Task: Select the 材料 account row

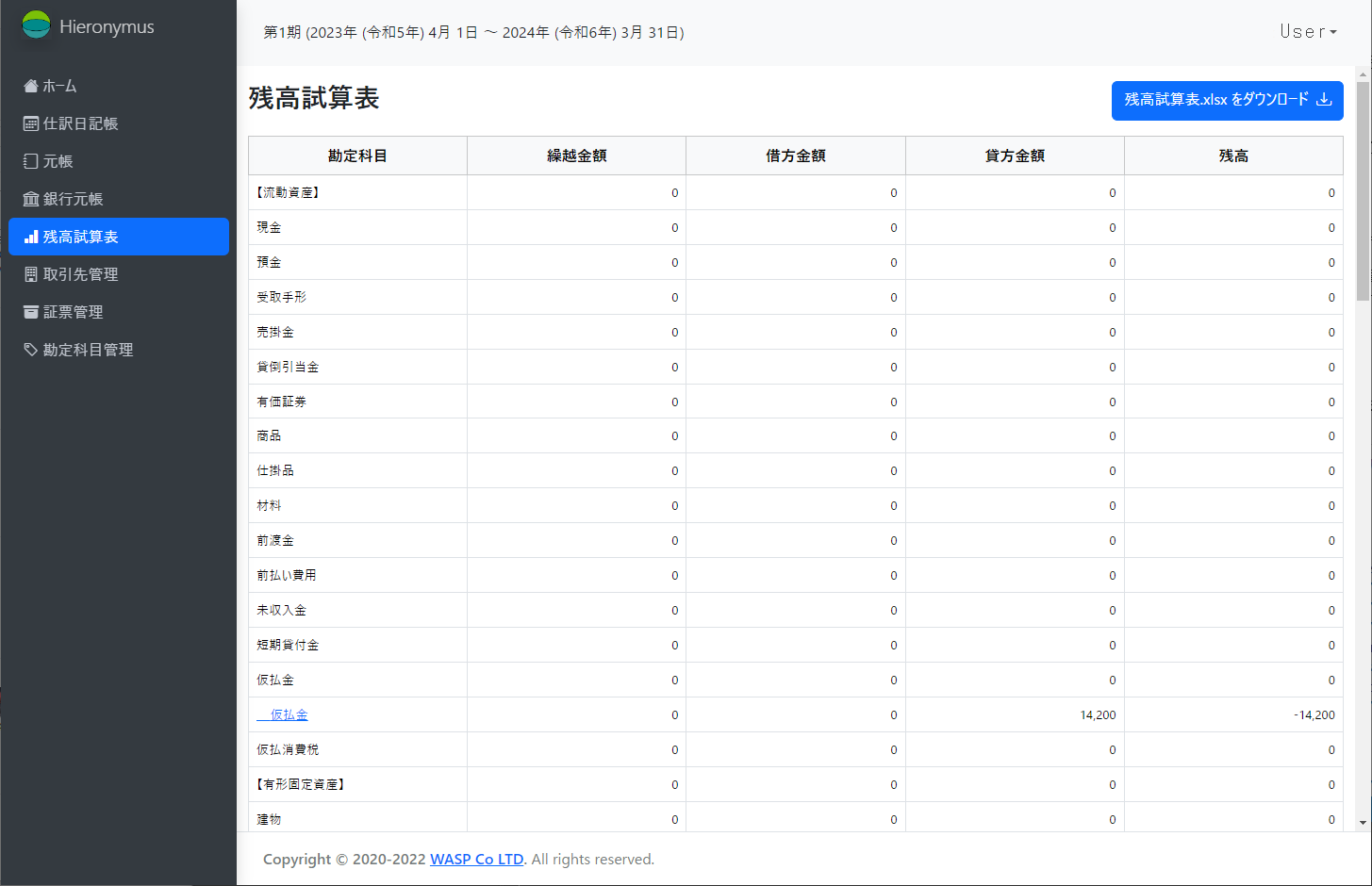Action: pos(796,505)
